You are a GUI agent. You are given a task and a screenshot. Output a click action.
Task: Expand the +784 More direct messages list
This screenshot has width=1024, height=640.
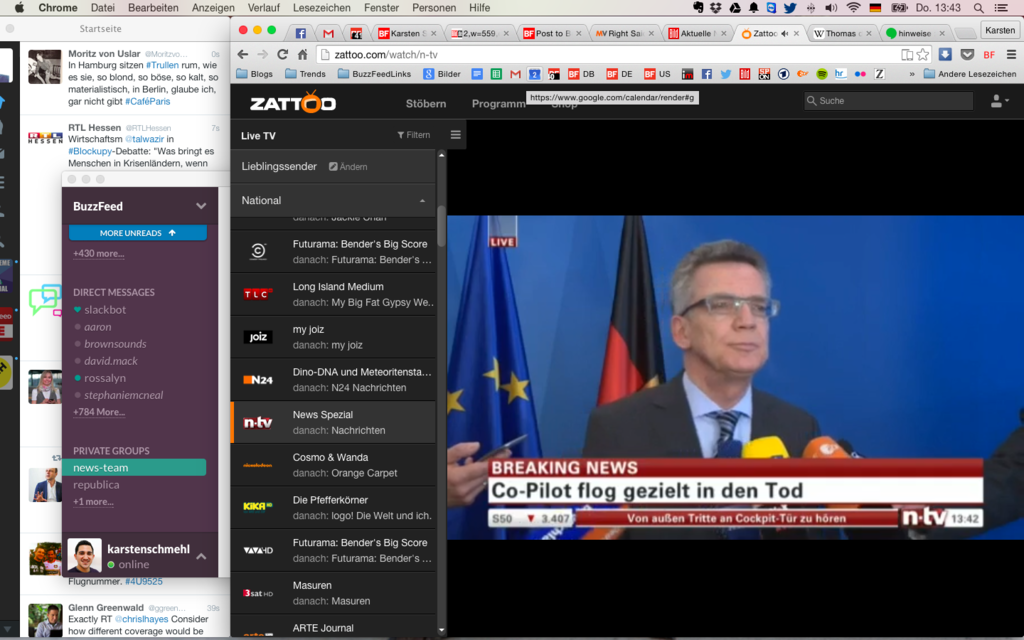pos(99,411)
